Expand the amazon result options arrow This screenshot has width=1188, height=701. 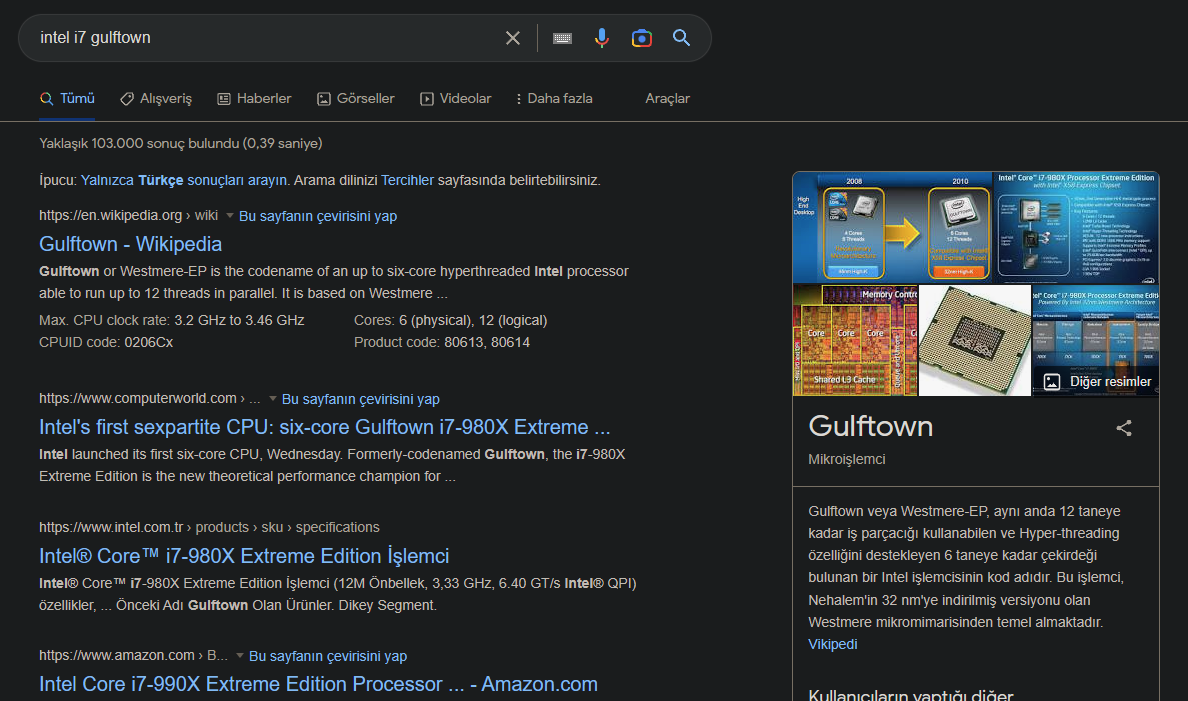pos(239,655)
